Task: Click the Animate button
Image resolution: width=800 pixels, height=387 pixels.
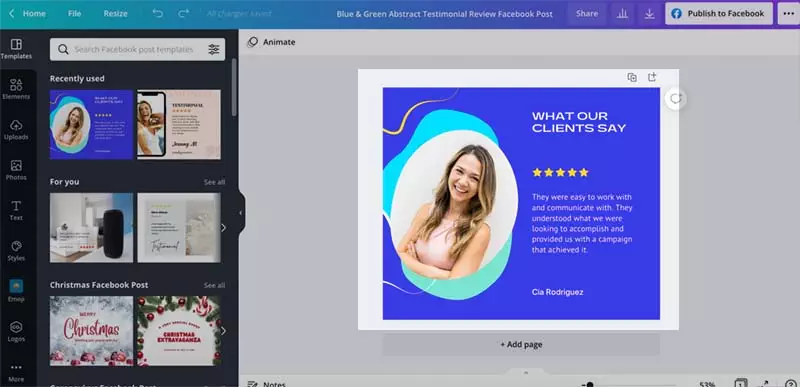Action: click(271, 42)
